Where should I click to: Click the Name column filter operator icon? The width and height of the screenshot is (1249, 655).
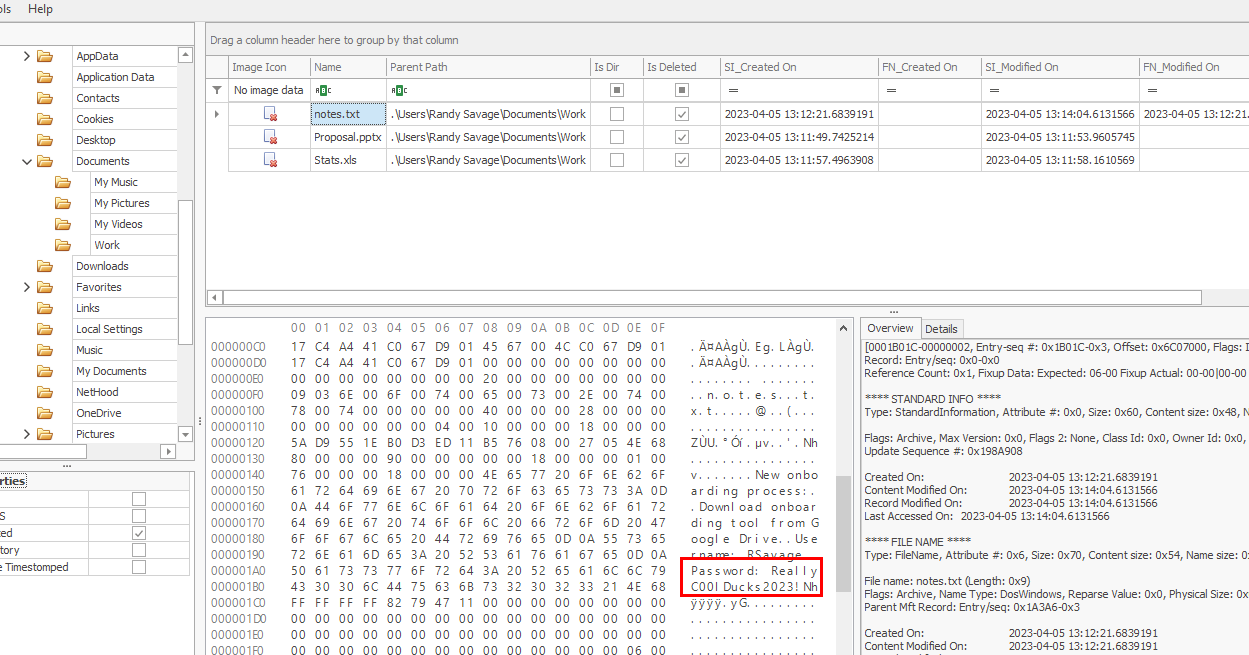(323, 90)
